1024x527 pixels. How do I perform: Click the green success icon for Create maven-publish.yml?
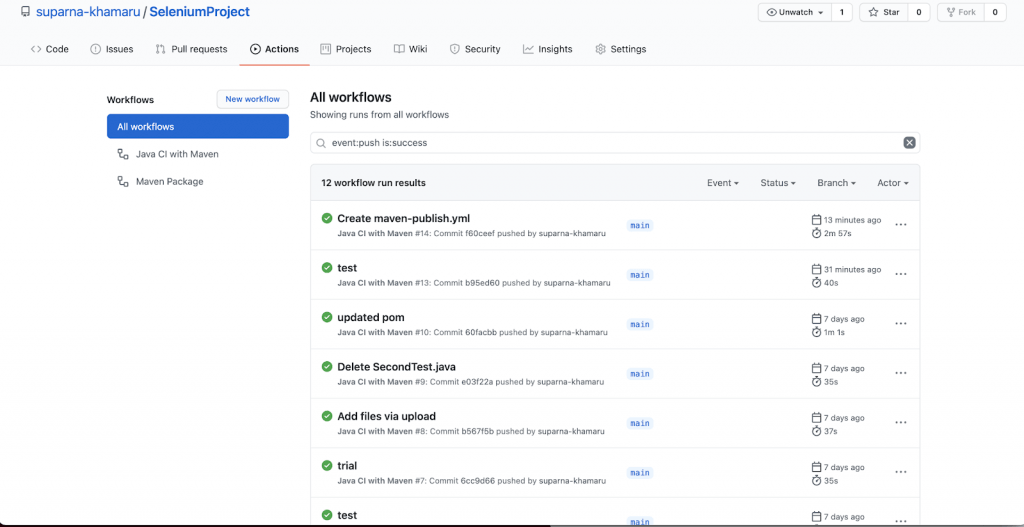(x=327, y=218)
